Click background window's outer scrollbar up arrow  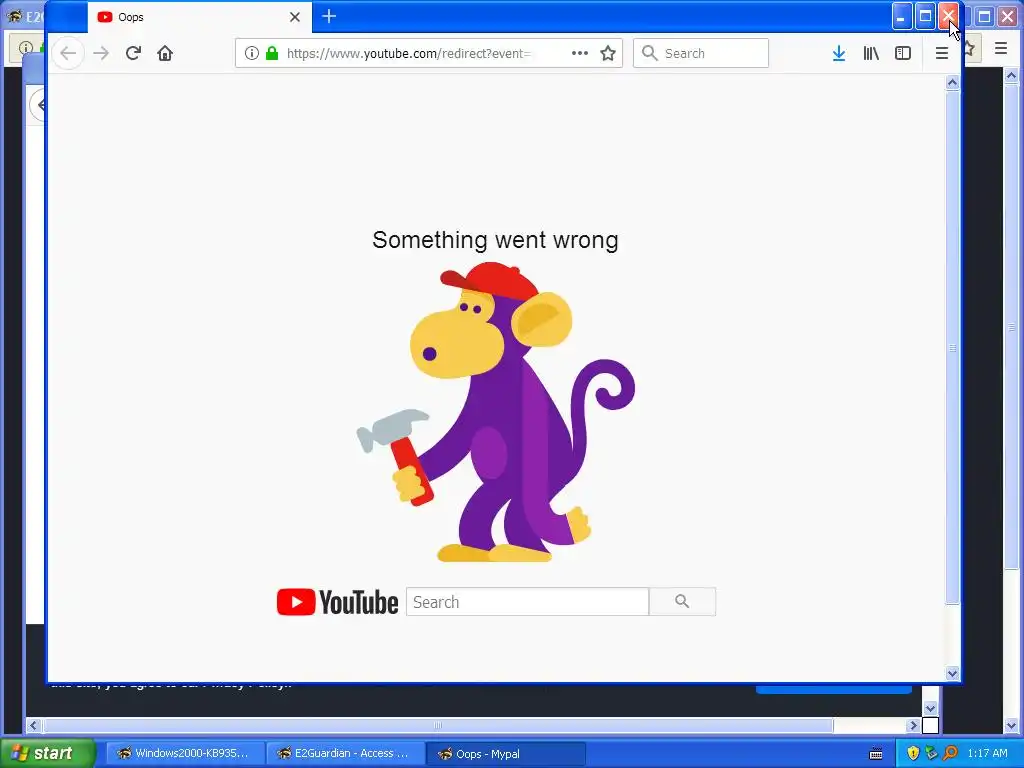coord(1012,76)
